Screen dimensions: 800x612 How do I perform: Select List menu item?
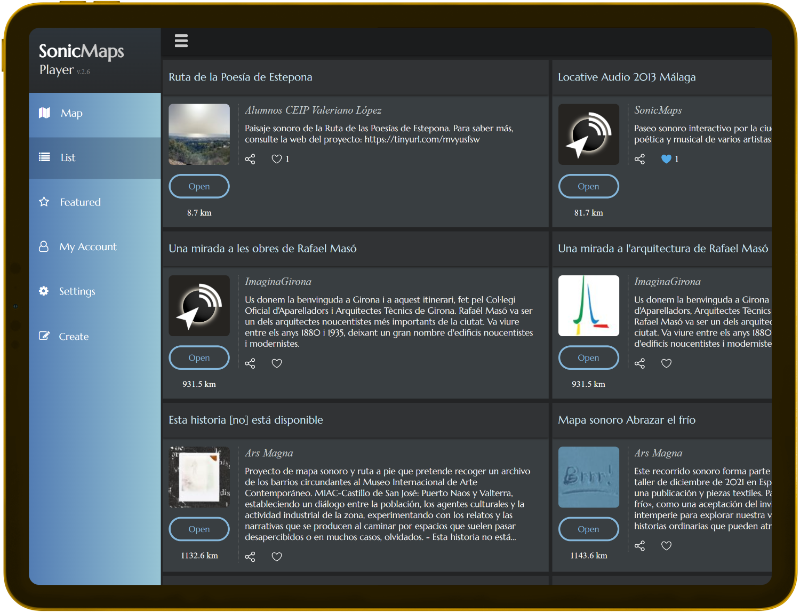tap(95, 158)
